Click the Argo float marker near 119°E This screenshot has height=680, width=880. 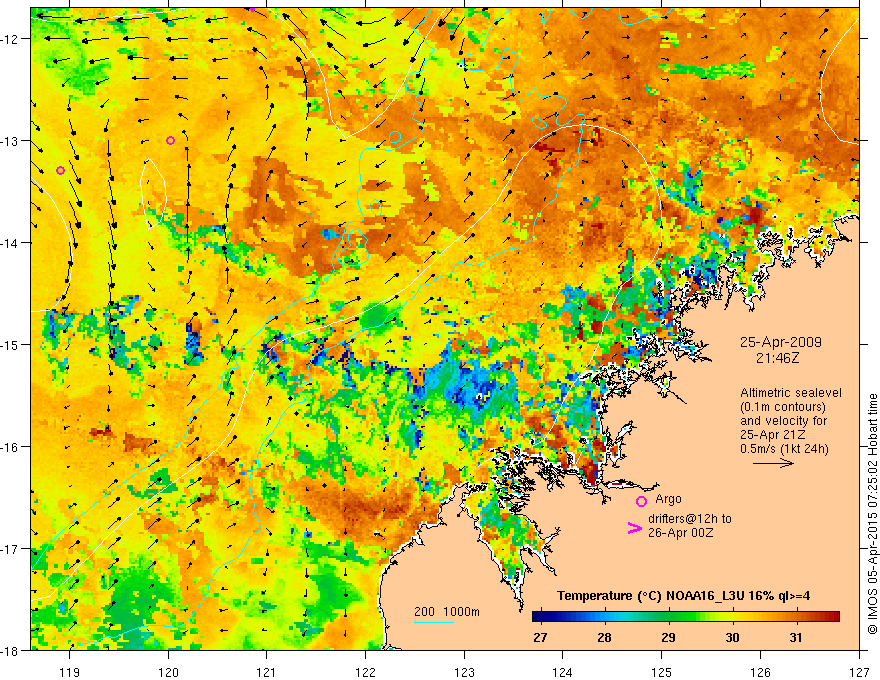click(61, 171)
